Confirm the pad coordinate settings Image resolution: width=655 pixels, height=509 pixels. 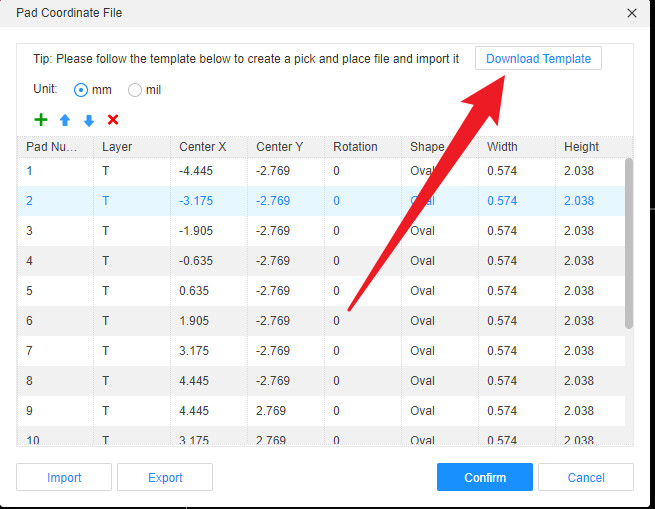[484, 477]
